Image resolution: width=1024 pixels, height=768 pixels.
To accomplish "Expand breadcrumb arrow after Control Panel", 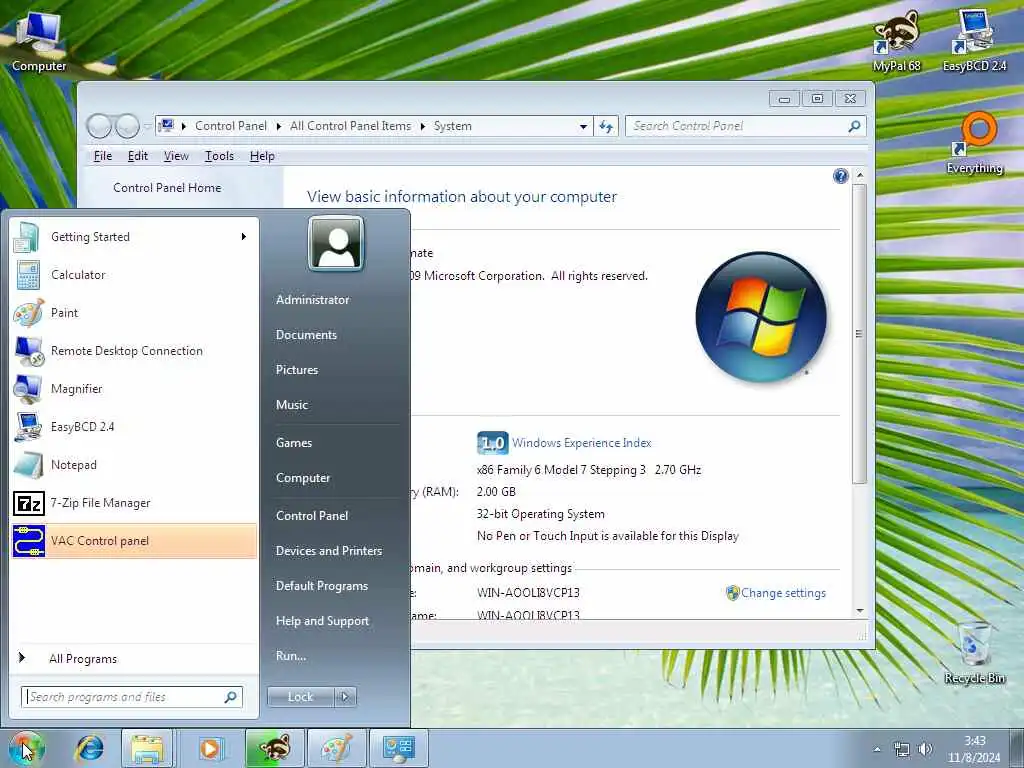I will [279, 126].
